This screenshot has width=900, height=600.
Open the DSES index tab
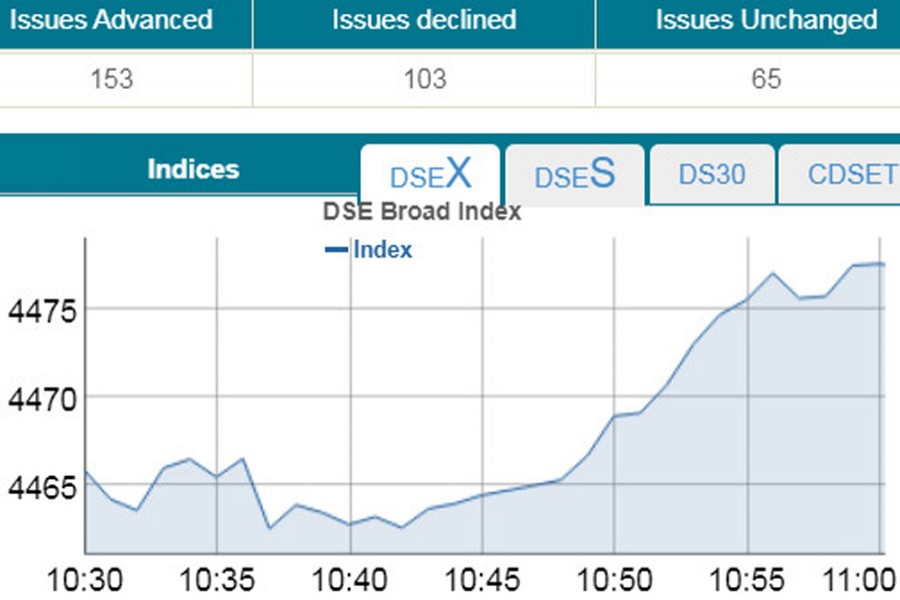(x=574, y=174)
